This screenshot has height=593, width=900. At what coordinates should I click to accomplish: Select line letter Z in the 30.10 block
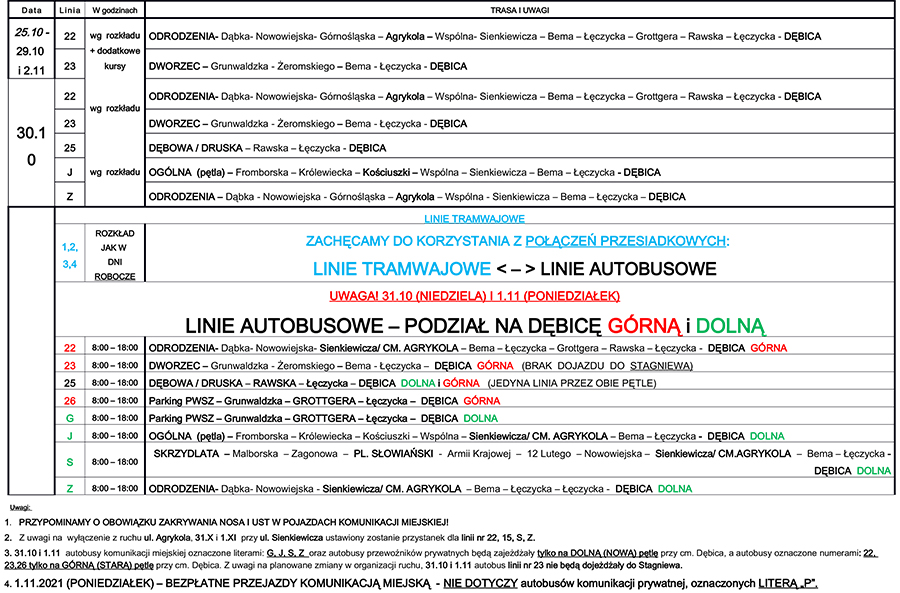click(70, 196)
